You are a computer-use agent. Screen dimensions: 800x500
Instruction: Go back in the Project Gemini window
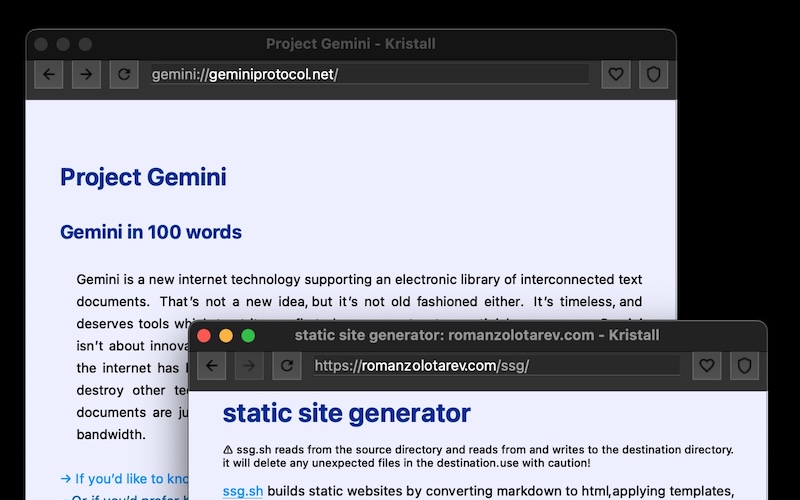coord(49,74)
